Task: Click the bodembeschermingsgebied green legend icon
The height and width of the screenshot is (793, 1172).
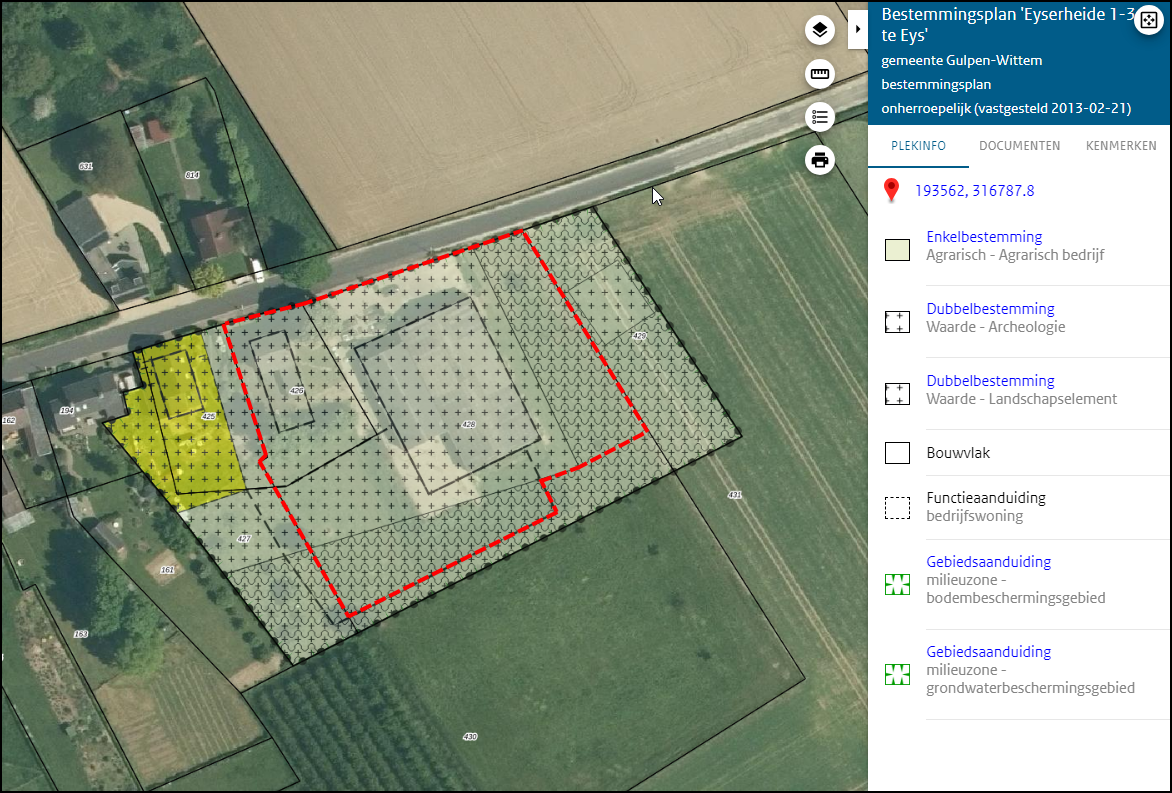Action: (897, 584)
